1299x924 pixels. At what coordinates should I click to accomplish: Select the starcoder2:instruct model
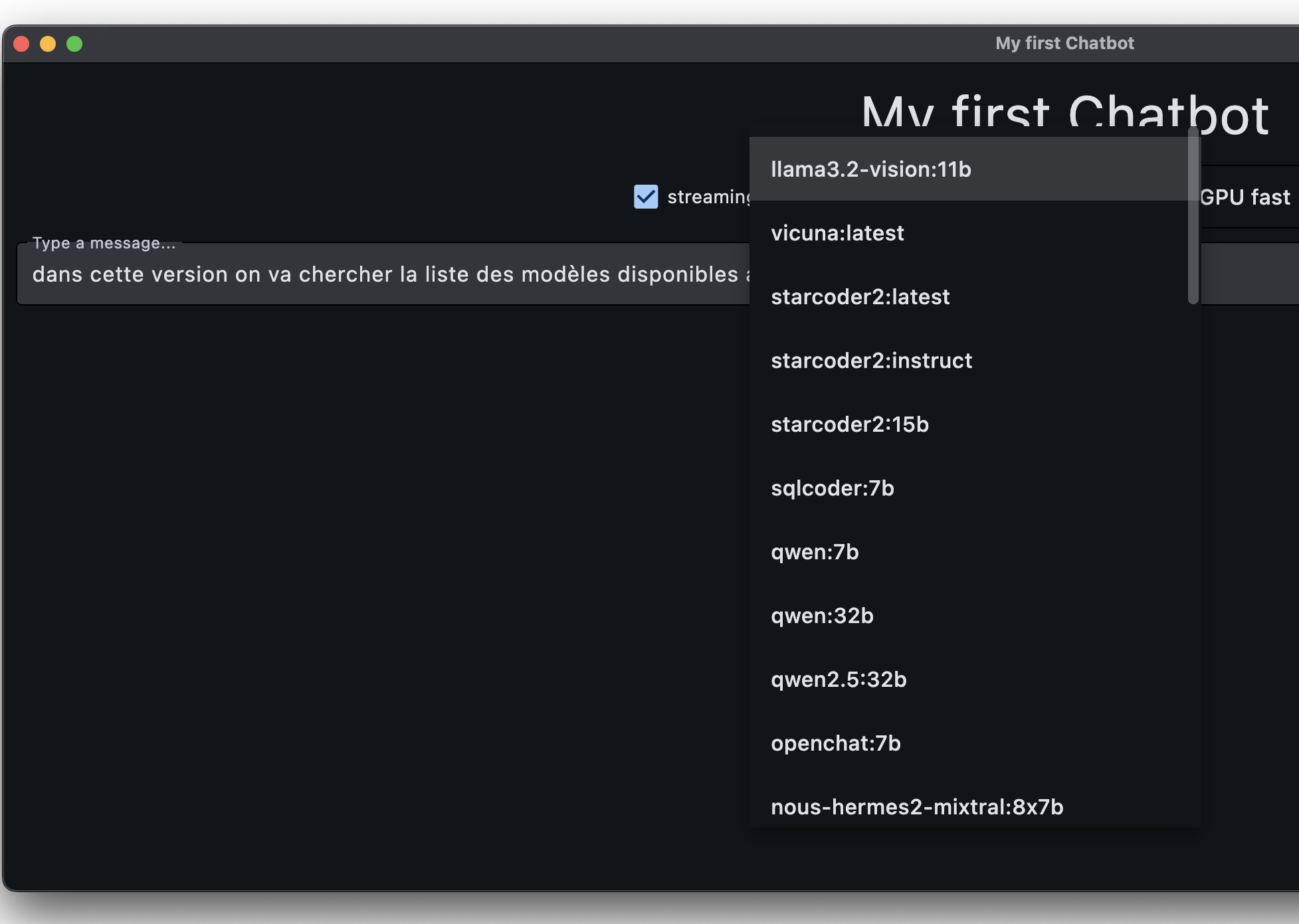pyautogui.click(x=871, y=361)
